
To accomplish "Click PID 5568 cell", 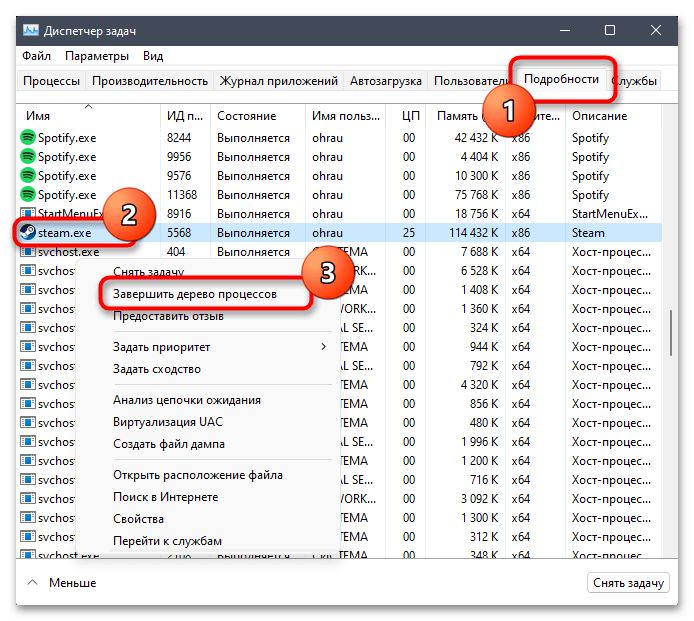I will coord(179,233).
